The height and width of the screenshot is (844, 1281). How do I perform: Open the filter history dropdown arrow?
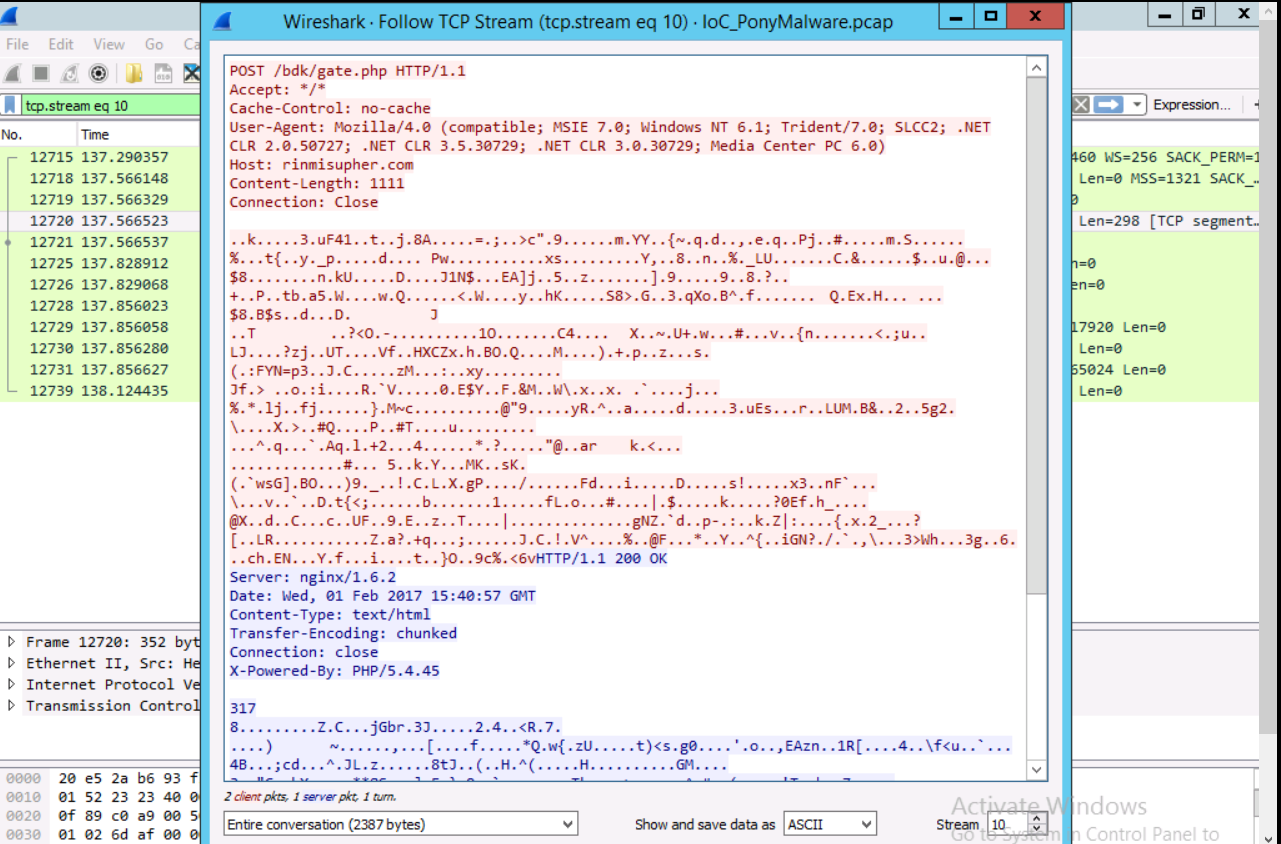(1137, 105)
